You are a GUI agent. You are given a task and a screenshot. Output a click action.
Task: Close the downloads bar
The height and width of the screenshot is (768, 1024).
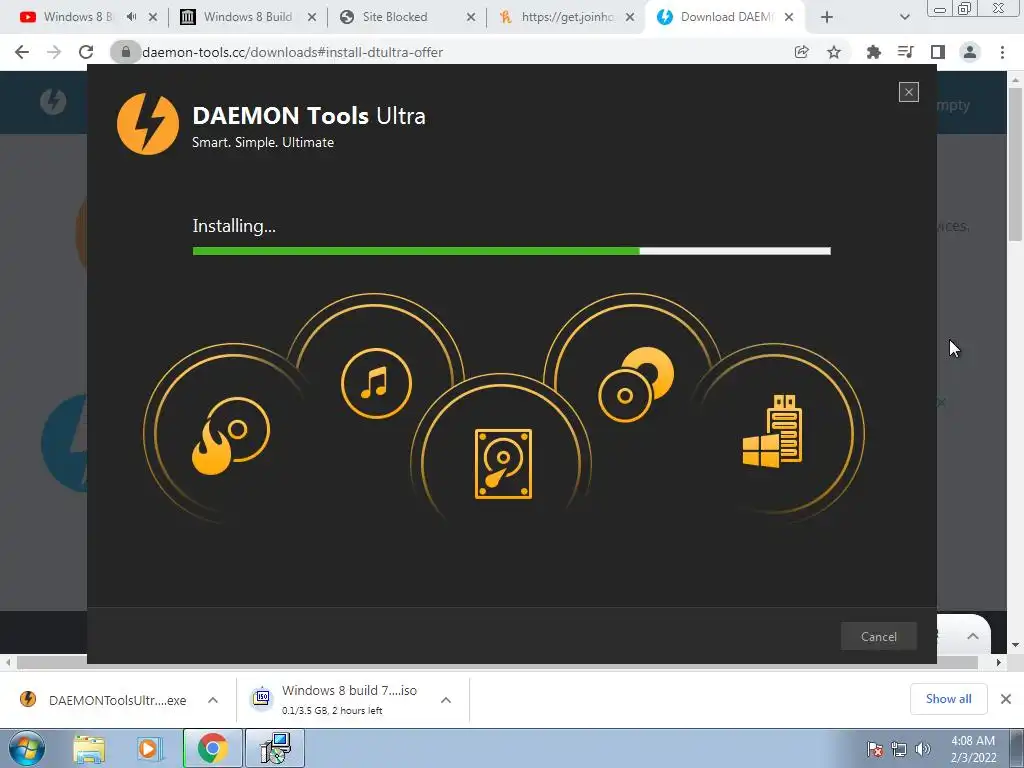pyautogui.click(x=1006, y=699)
